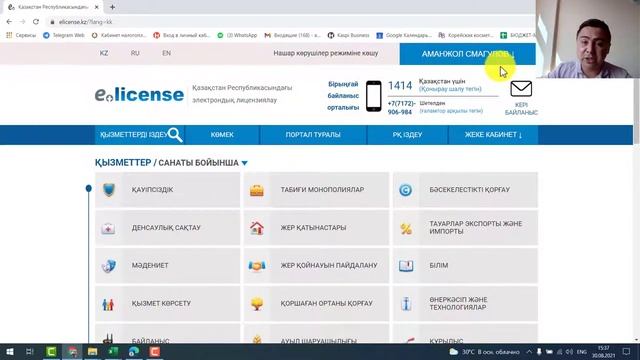This screenshot has width=640, height=360.
Task: Click the info icon for ӨНЕРКӘСІП ЖӘНЕ ТЕХНОЛОГИЯЛАР
Action: point(406,304)
